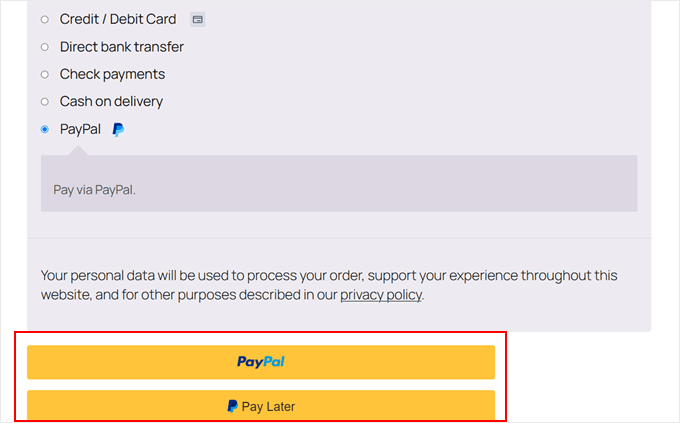
Task: Click the "Cash on delivery" label text
Action: click(x=111, y=101)
